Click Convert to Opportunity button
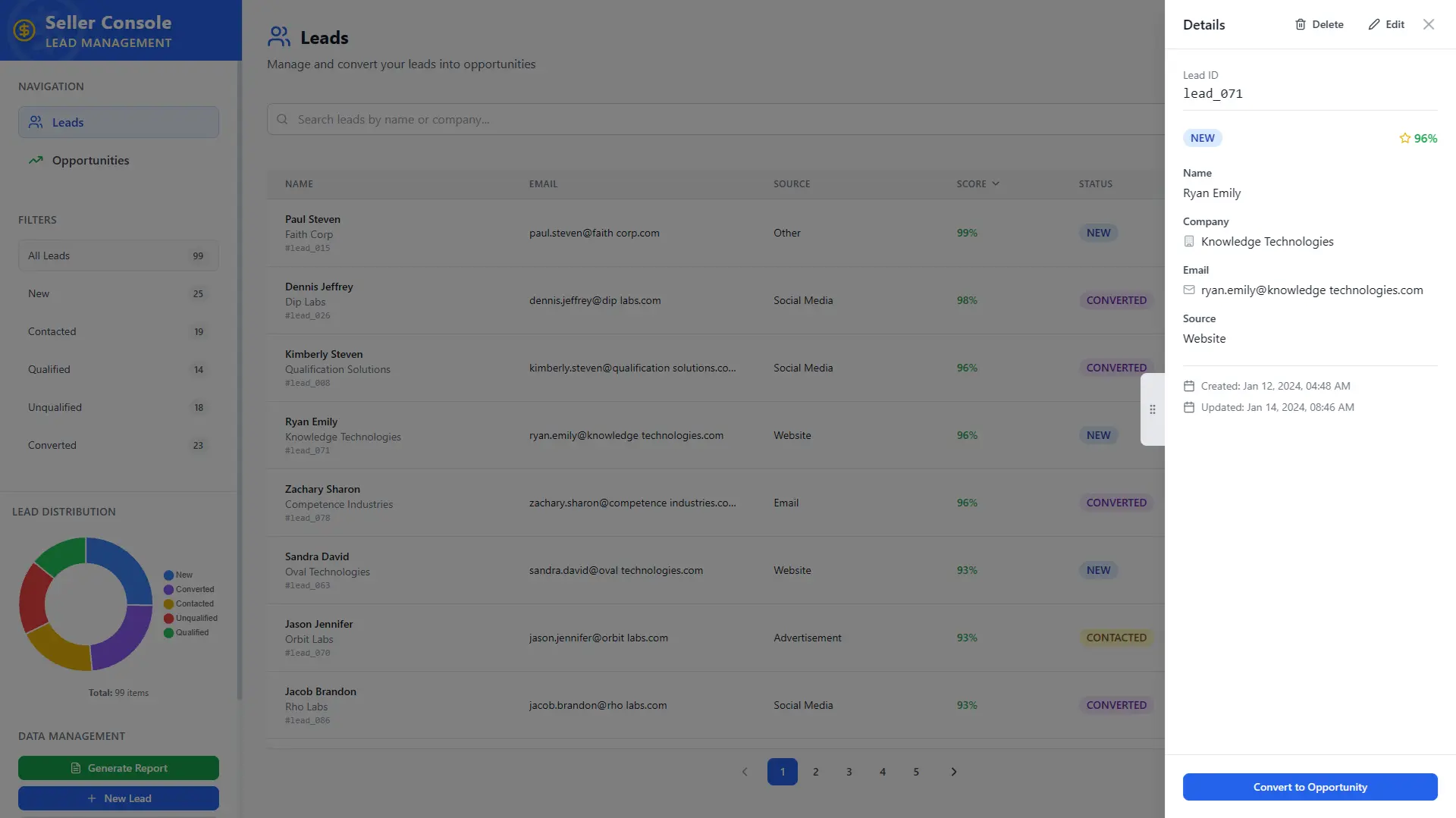Screen dimensions: 1456x818 [1310, 787]
